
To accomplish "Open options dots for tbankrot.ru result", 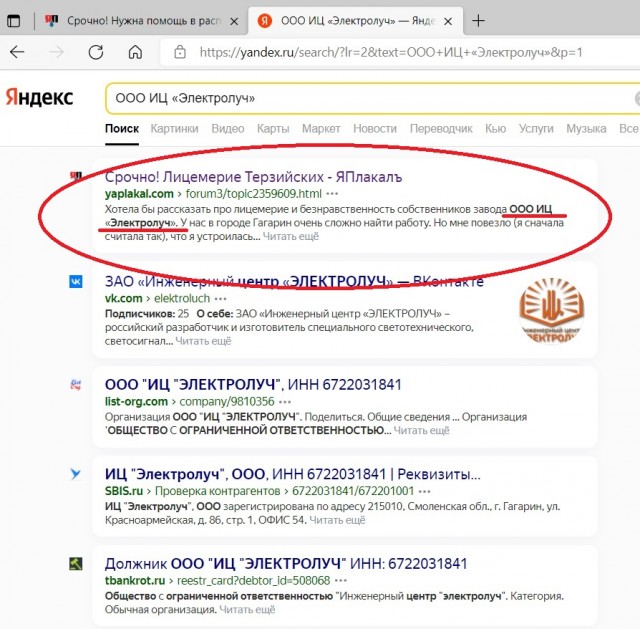I will 340,580.
